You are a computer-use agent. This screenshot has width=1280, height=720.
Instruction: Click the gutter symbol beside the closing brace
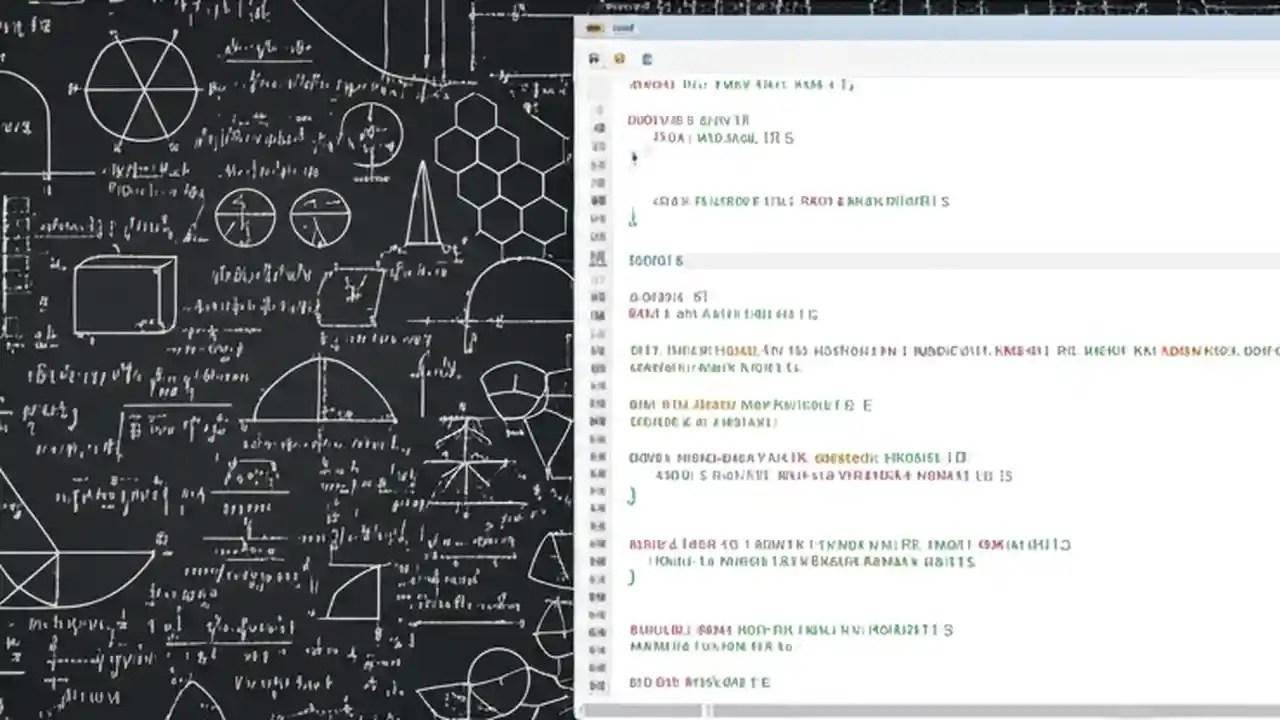(598, 495)
